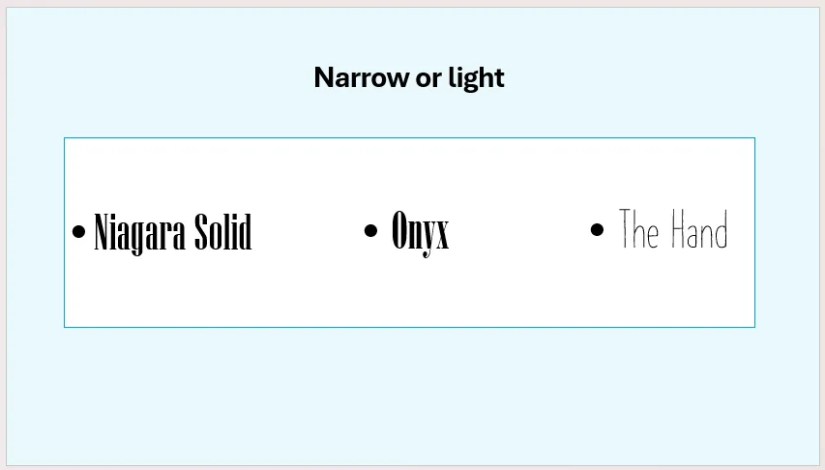825x470 pixels.
Task: Click the right border of the text box
Action: [x=754, y=232]
